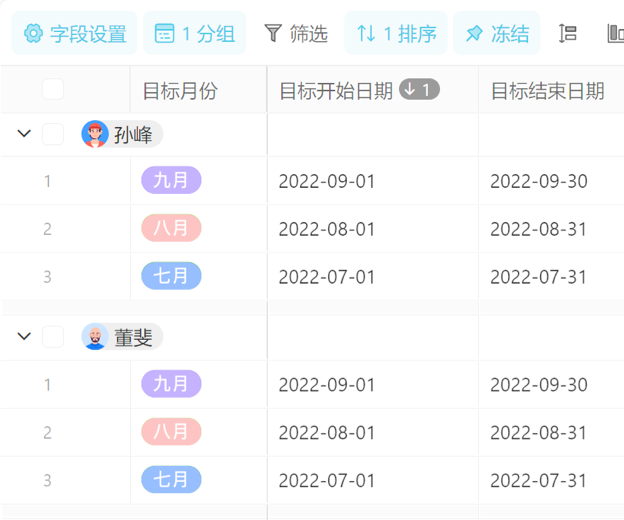This screenshot has height=520, width=624.
Task: Open the row height icon
Action: click(568, 34)
